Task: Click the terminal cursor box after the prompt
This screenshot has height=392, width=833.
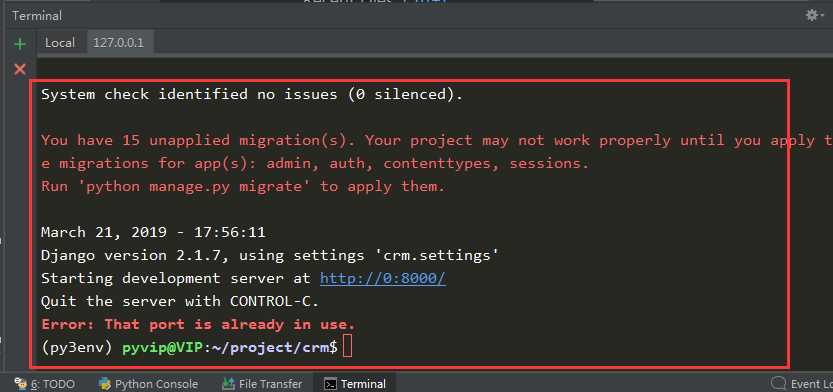Action: click(347, 347)
